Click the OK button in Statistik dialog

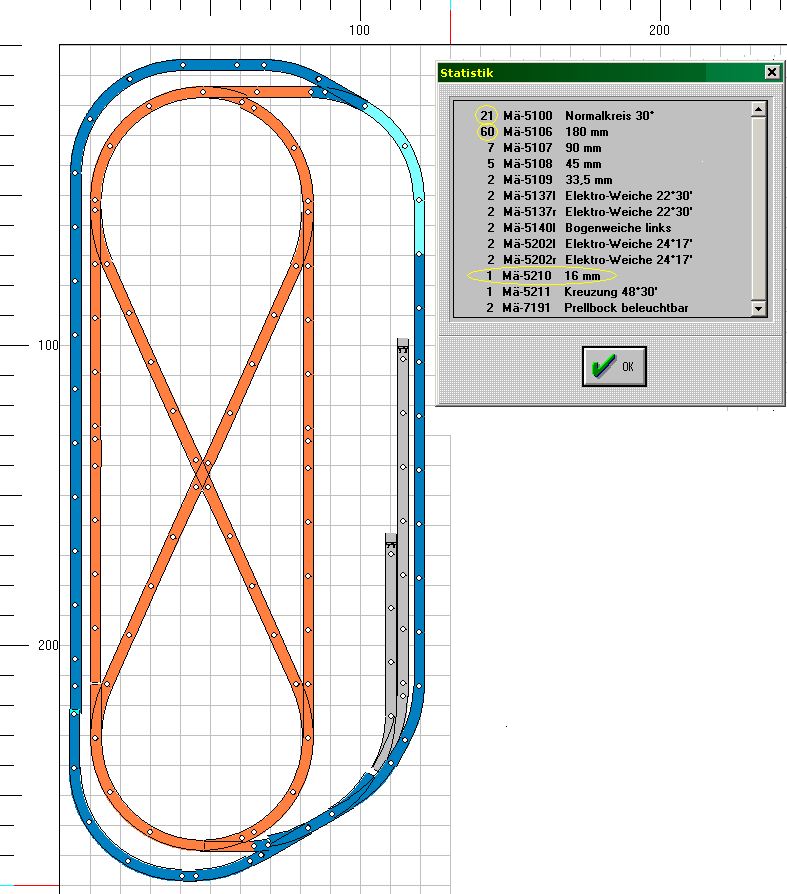pos(614,366)
